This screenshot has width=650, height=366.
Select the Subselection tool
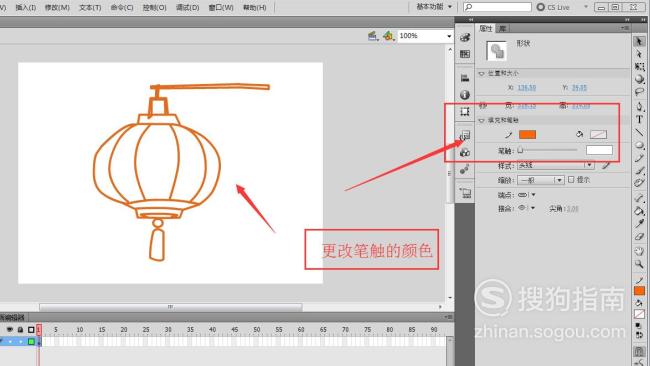point(639,54)
